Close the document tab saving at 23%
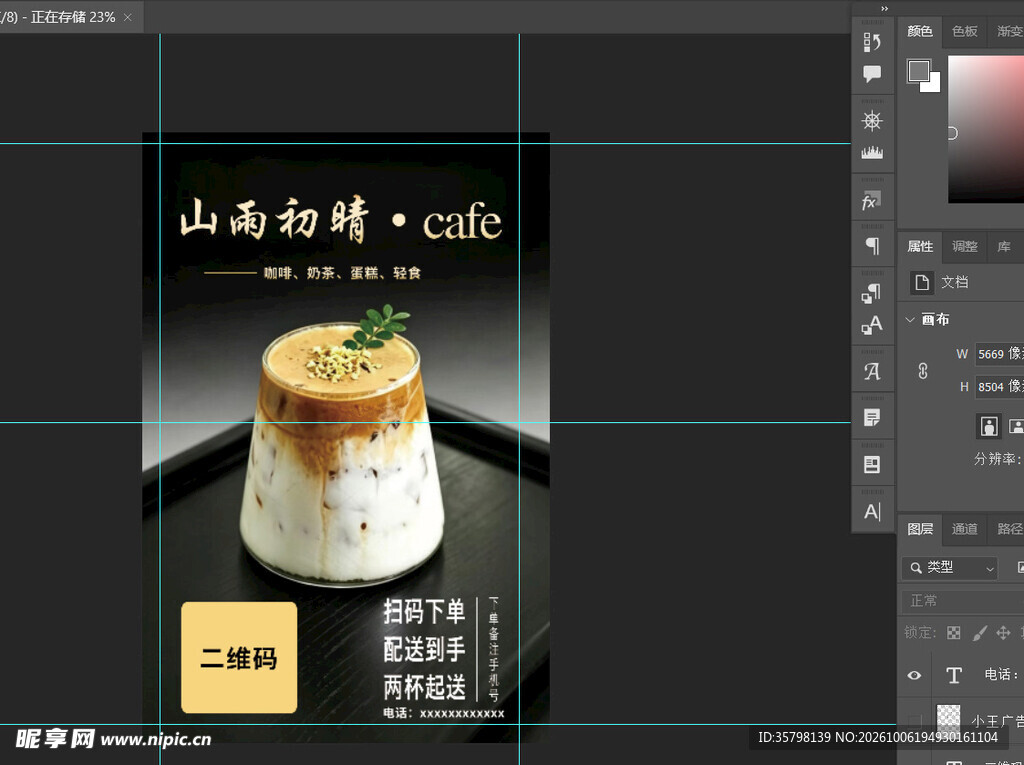The width and height of the screenshot is (1024, 765). (x=128, y=17)
